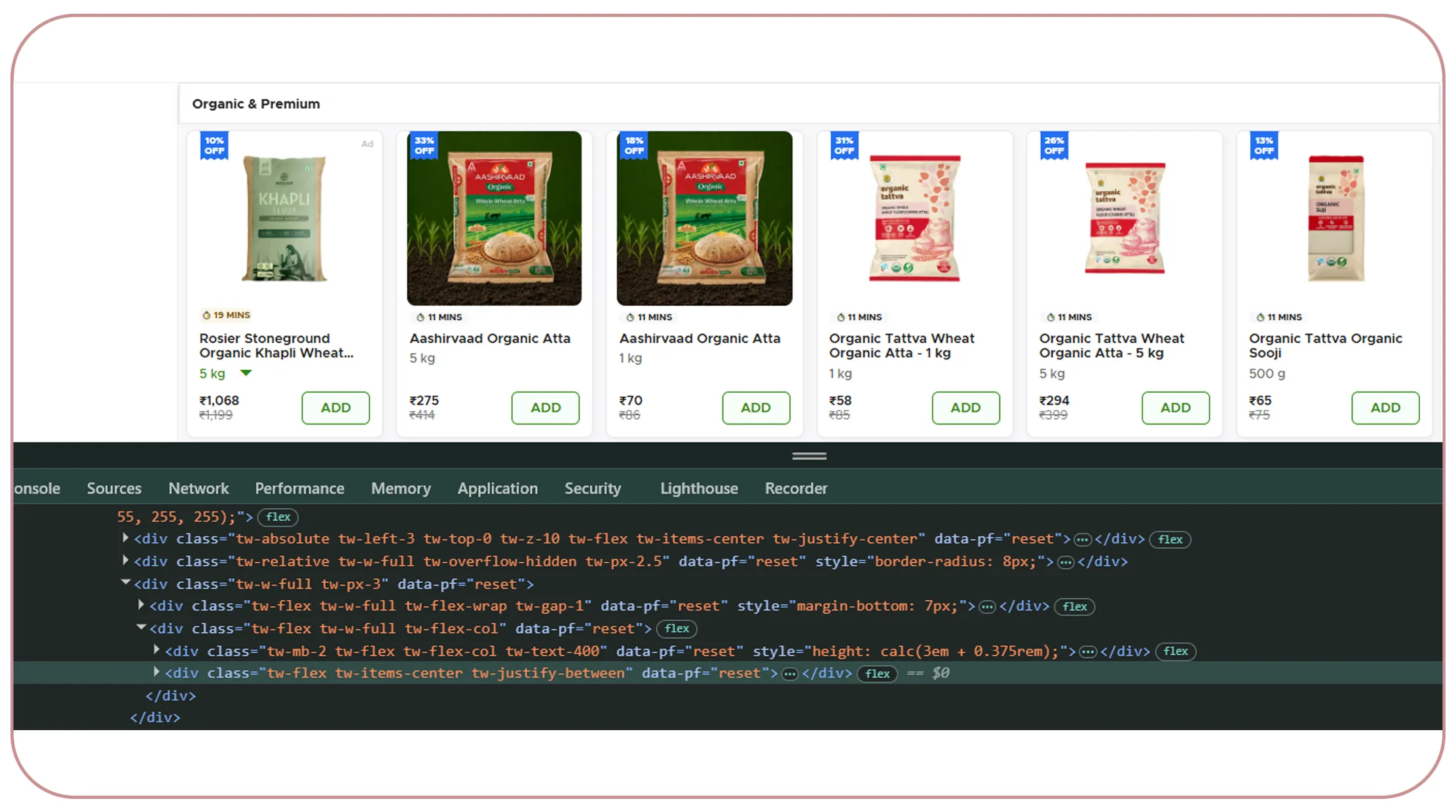
Task: Toggle flex badge on tw-flex-wrap div
Action: point(1074,606)
